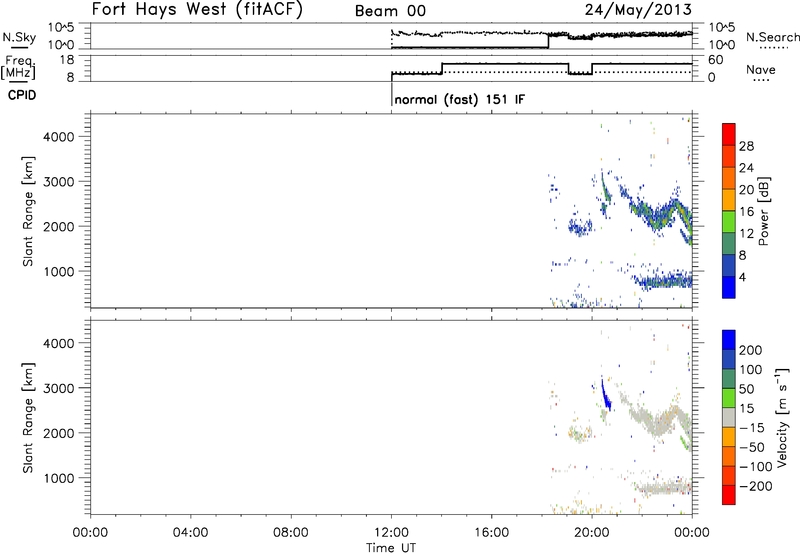Click the gray -15 to 15 velocity swatch
This screenshot has height=554, width=800.
(x=729, y=417)
